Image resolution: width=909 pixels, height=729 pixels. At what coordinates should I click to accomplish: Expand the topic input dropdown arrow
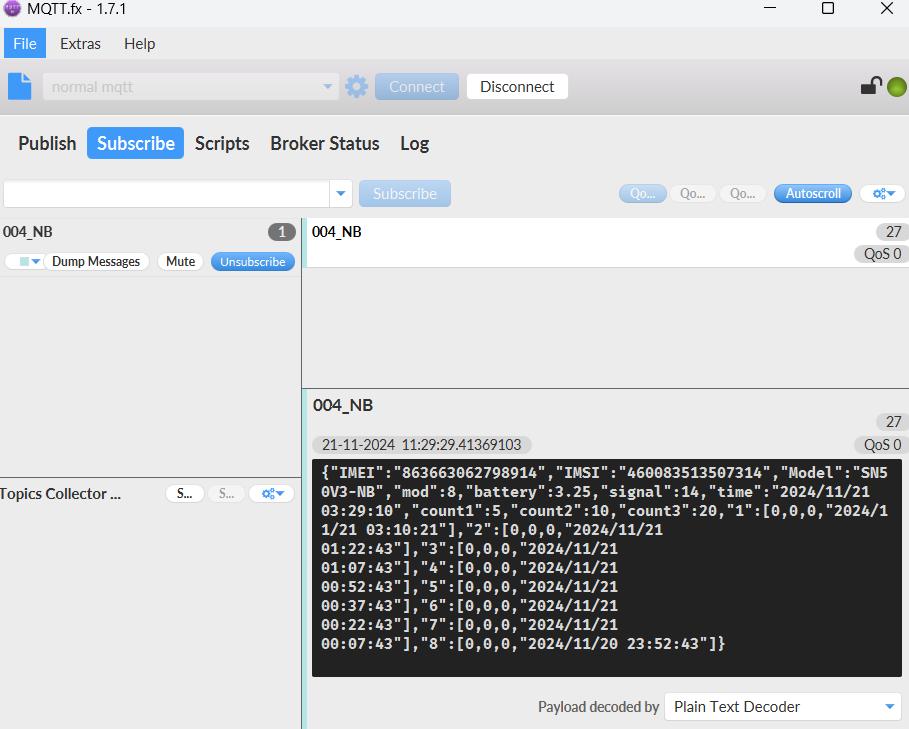[x=341, y=194]
